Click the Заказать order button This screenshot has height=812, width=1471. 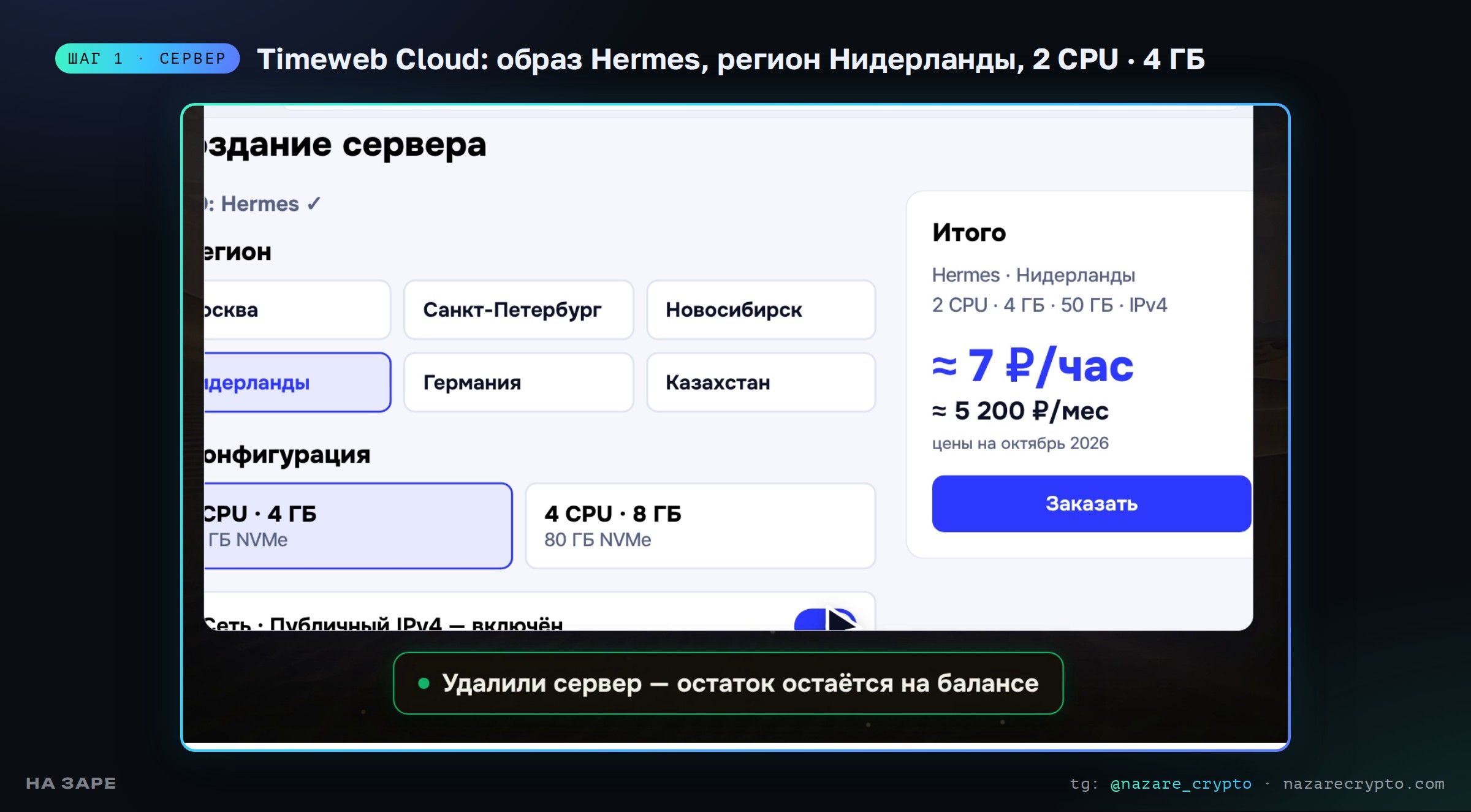coord(1092,504)
